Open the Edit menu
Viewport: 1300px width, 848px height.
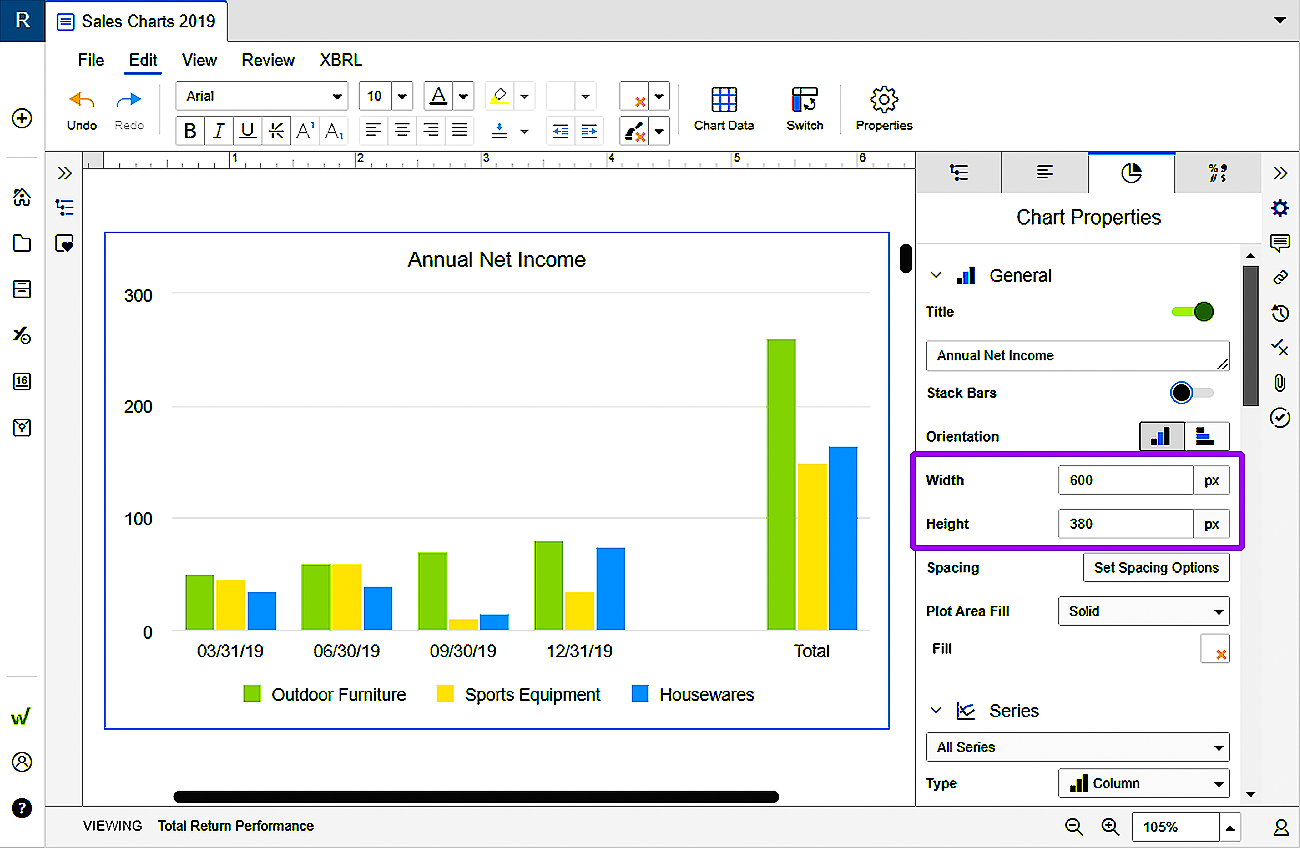143,60
